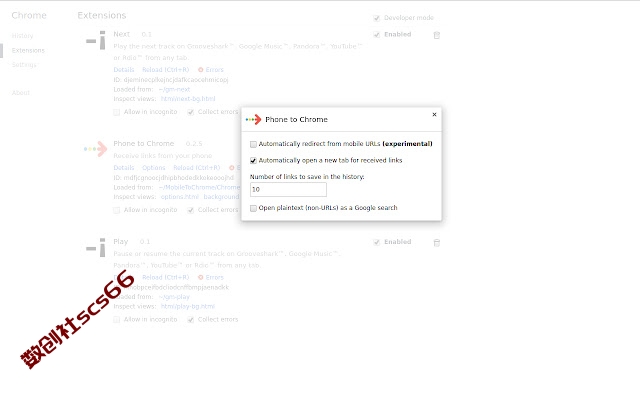Inspect html/next-bg.html view

click(x=188, y=99)
